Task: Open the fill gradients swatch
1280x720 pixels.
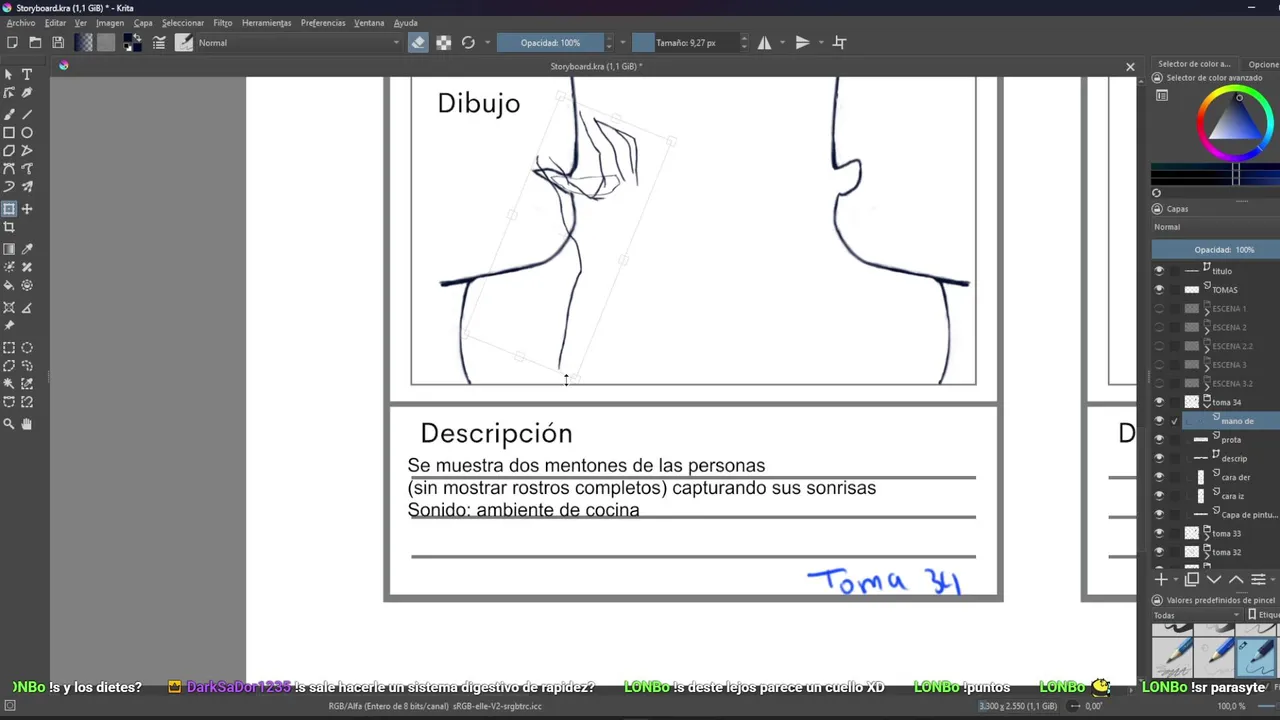Action: click(84, 43)
